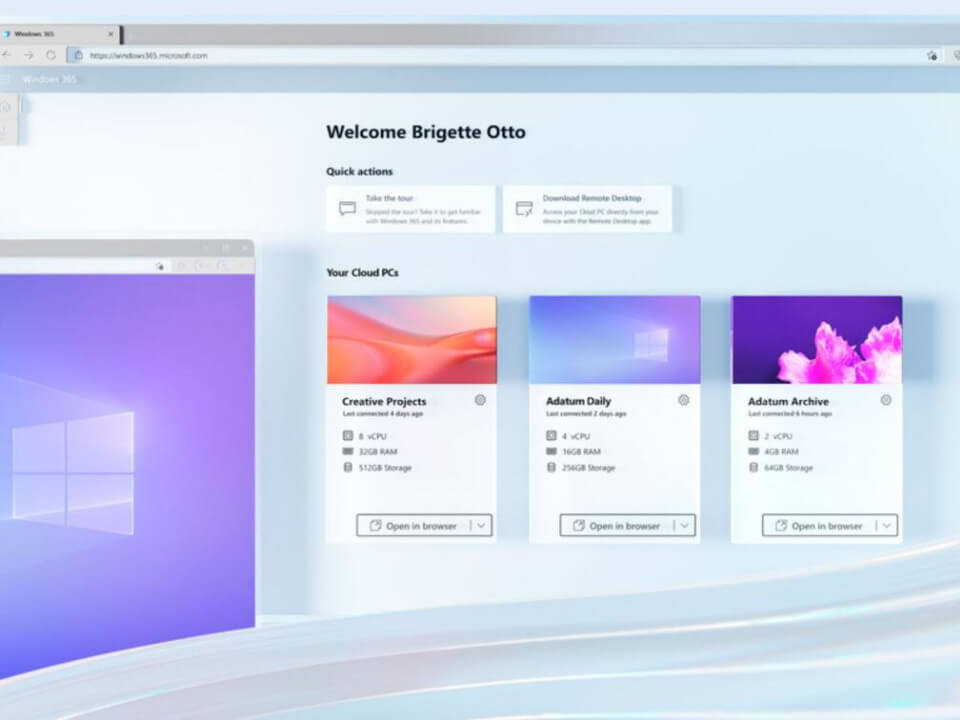Expand open options for Adatum Archive
This screenshot has height=720, width=960.
click(x=887, y=525)
